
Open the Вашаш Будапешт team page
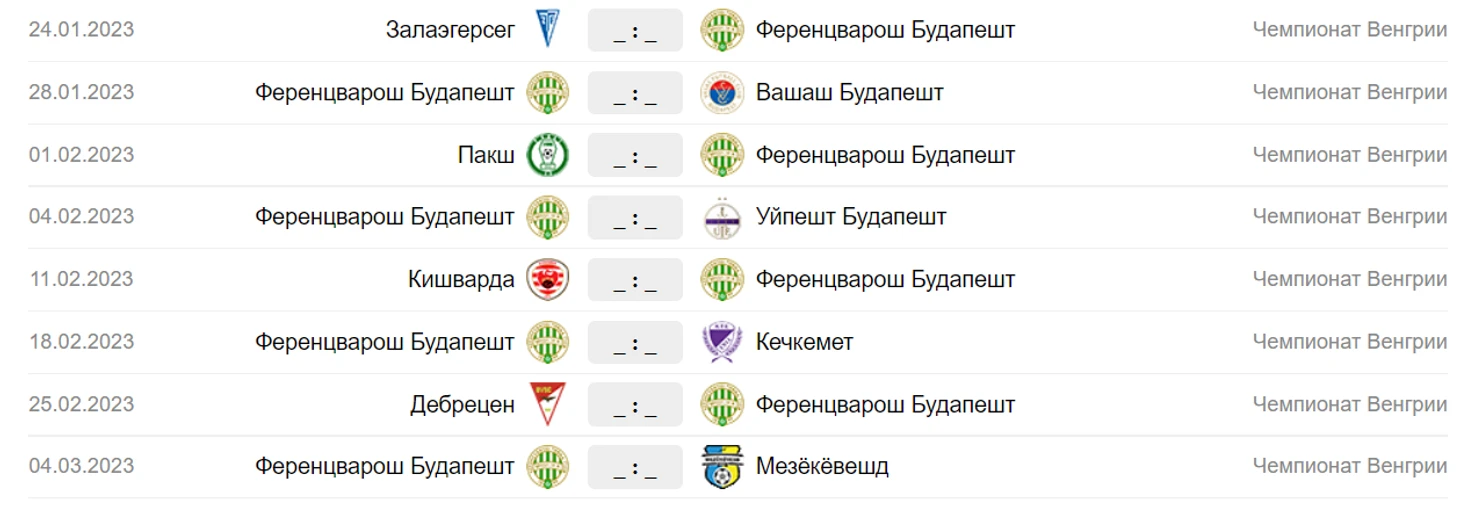[x=849, y=93]
